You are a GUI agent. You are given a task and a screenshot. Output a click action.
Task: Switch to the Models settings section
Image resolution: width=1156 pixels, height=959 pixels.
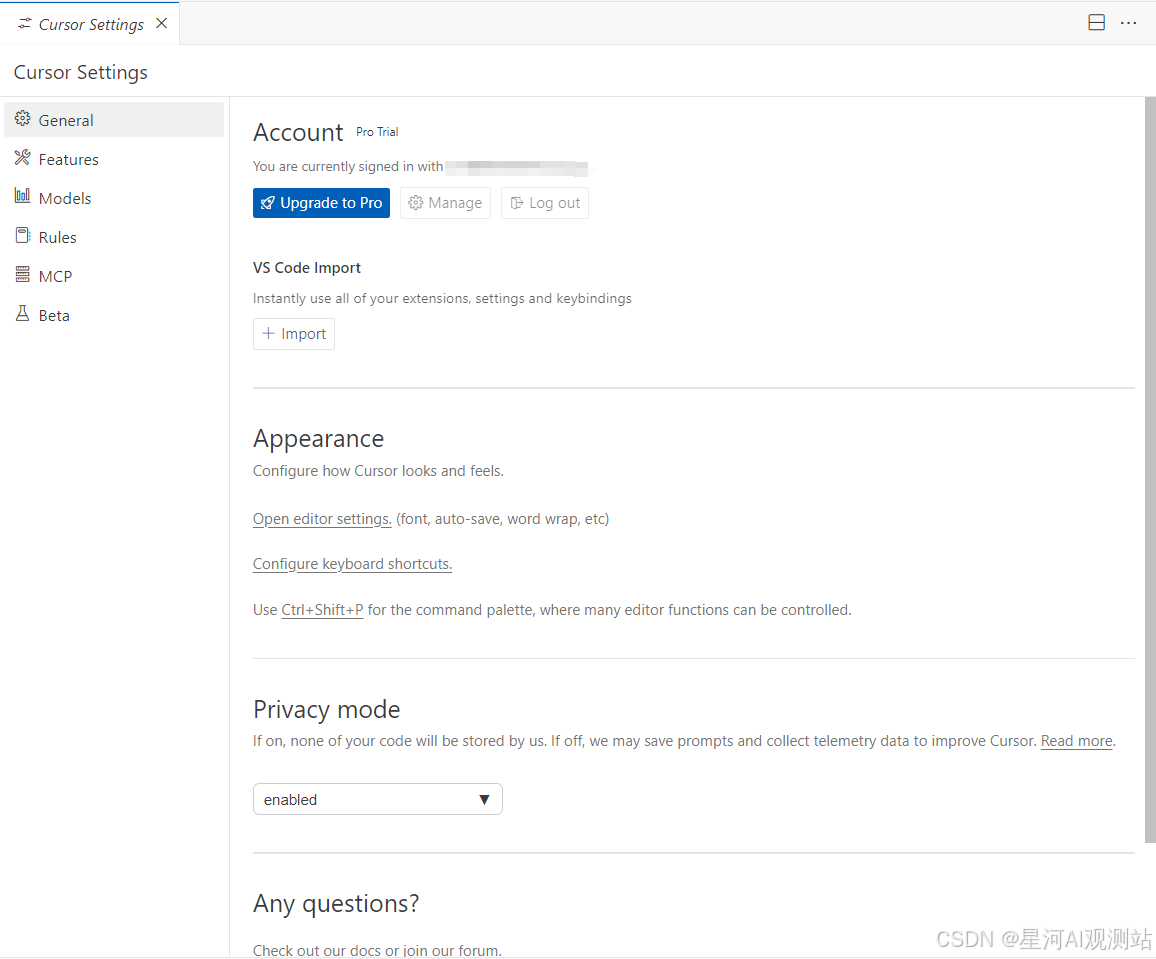pyautogui.click(x=114, y=198)
